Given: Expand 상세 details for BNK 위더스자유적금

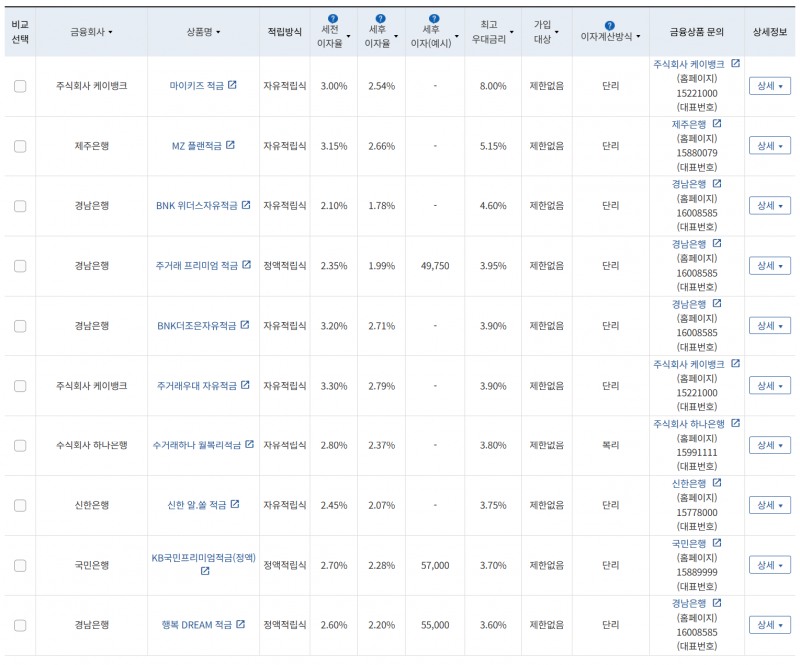Looking at the screenshot, I should click(x=769, y=206).
